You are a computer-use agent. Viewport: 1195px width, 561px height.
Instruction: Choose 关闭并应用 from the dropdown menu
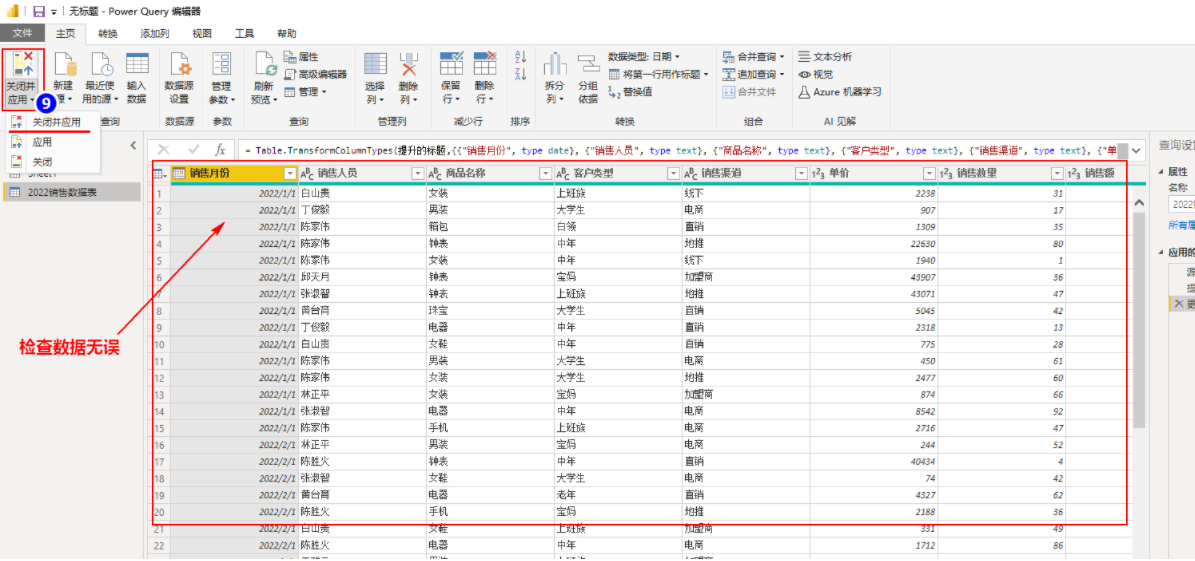point(56,122)
